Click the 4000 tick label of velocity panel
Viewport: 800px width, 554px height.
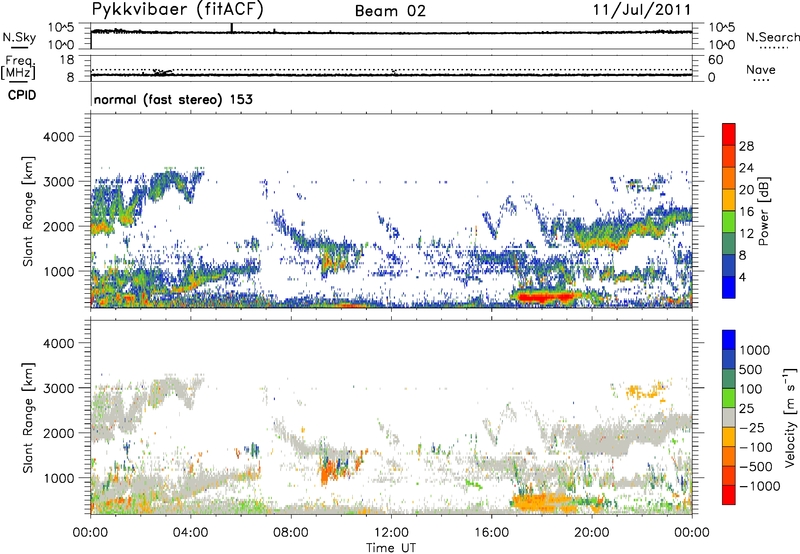pyautogui.click(x=58, y=343)
